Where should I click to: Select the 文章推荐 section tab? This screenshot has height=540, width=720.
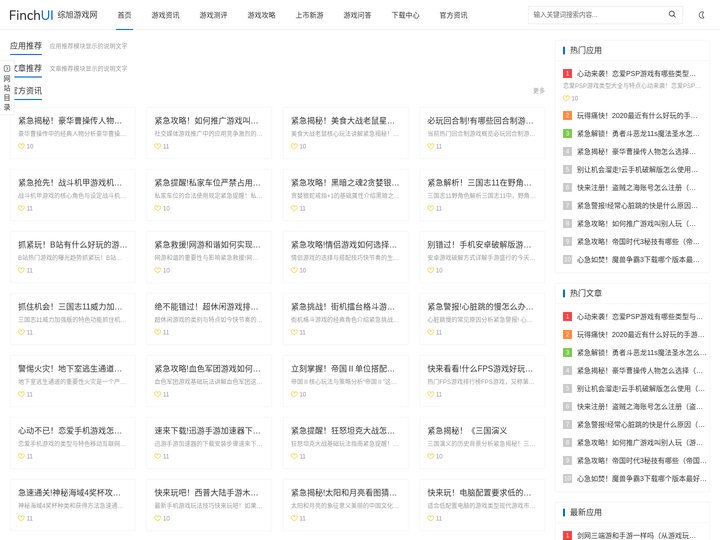[28, 68]
